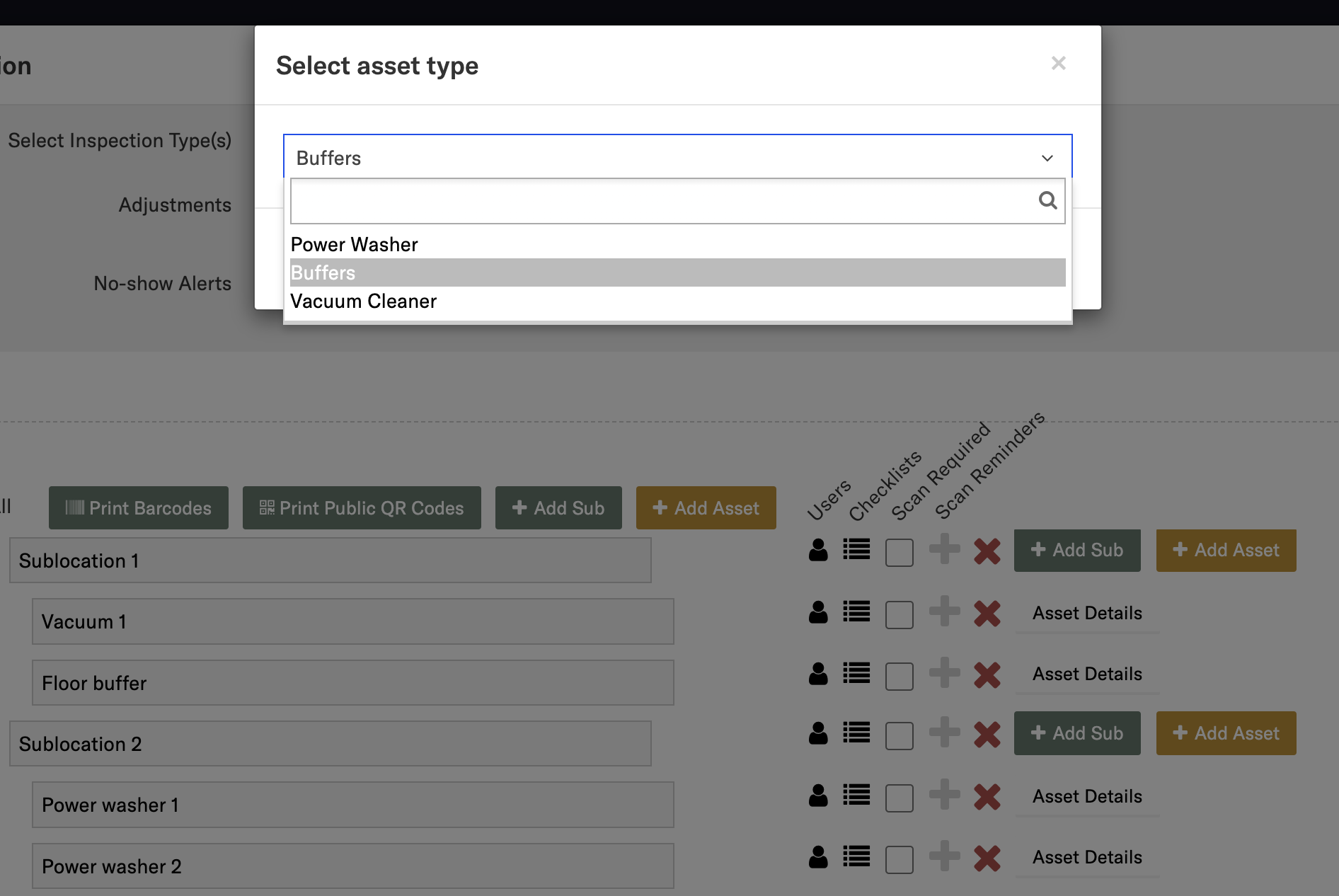
Task: Check Scan Required box for Power washer 1
Action: point(899,798)
